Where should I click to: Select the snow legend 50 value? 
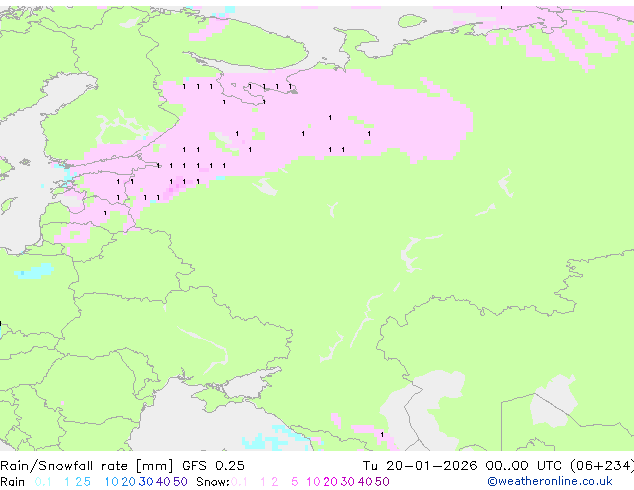click(382, 482)
